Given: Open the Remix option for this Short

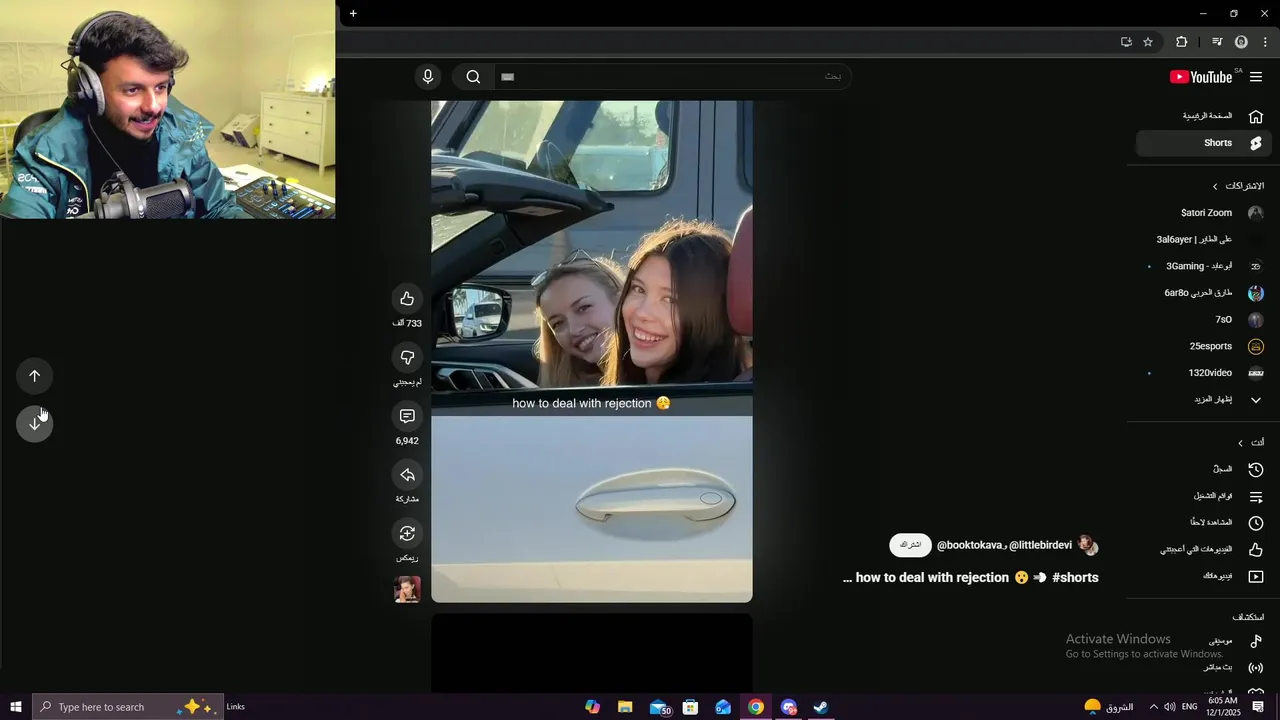Looking at the screenshot, I should [407, 533].
